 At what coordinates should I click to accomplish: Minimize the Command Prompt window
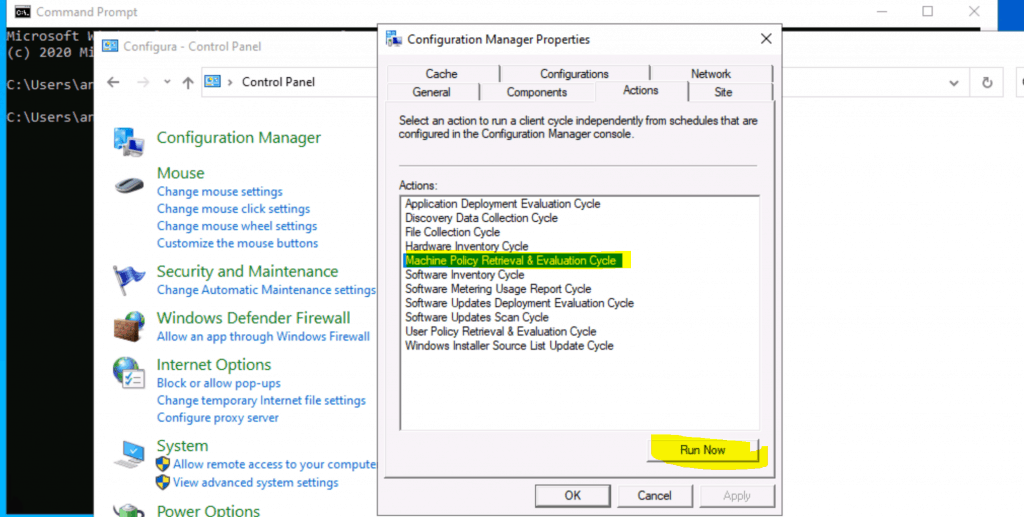(x=882, y=11)
